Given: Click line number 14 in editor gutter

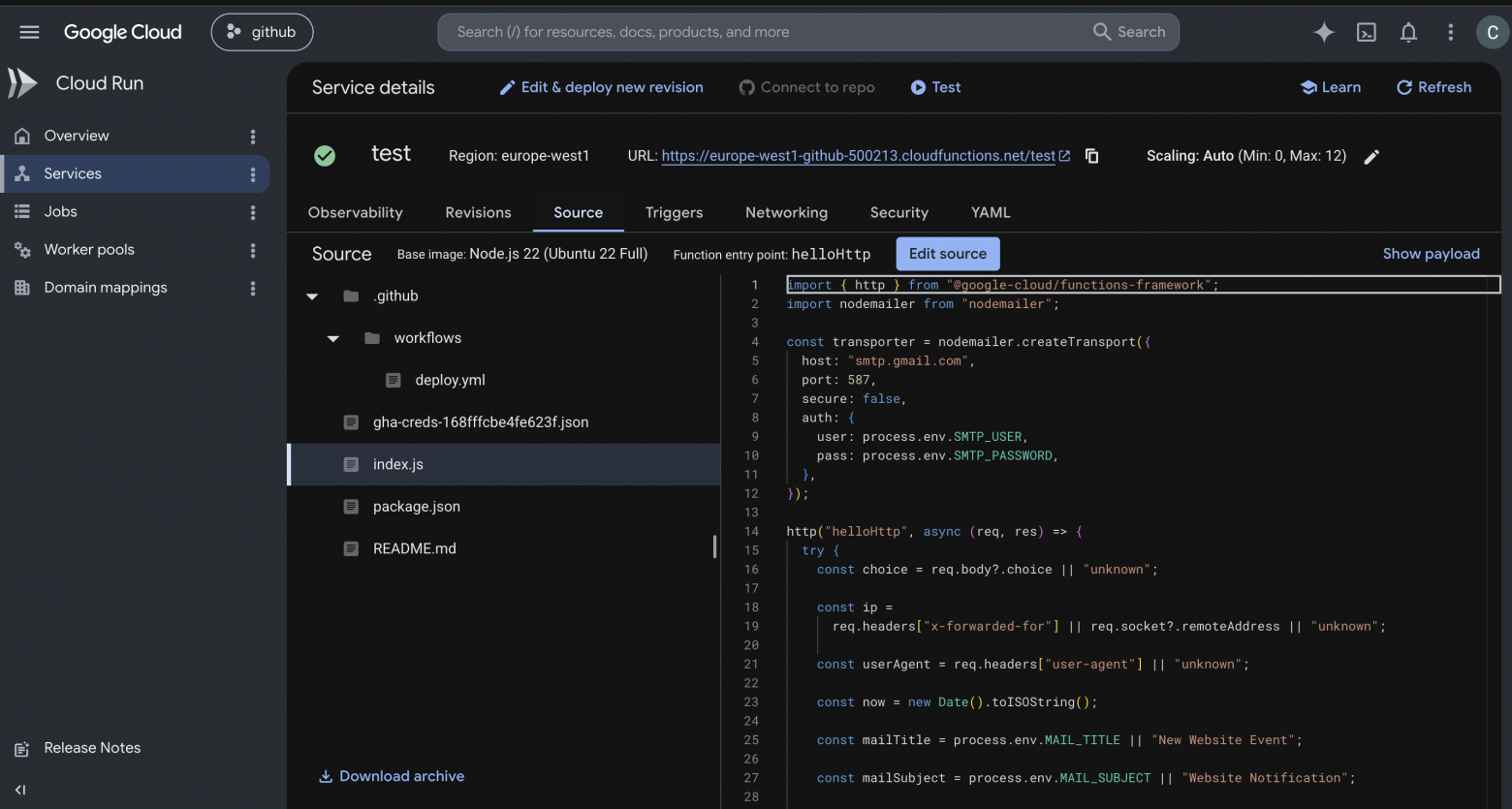Looking at the screenshot, I should pyautogui.click(x=751, y=532).
